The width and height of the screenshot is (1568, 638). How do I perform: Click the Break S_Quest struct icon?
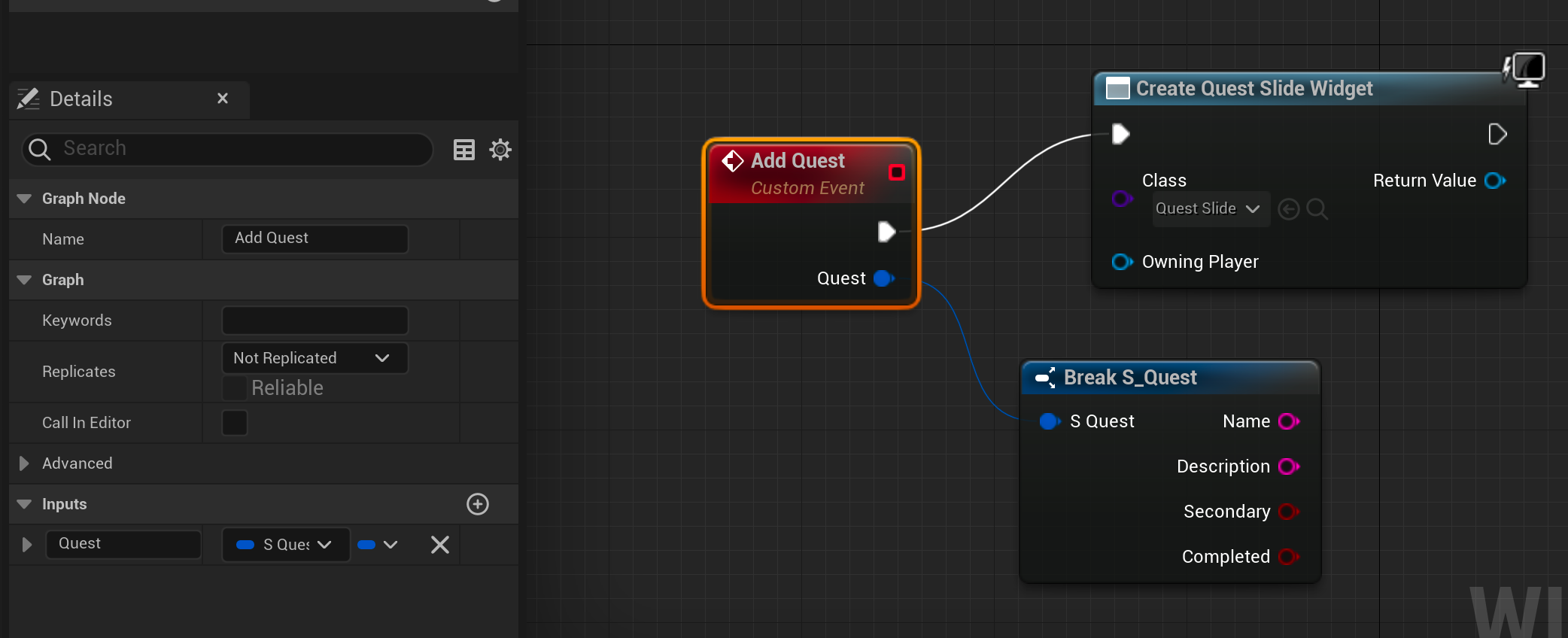click(x=1046, y=378)
